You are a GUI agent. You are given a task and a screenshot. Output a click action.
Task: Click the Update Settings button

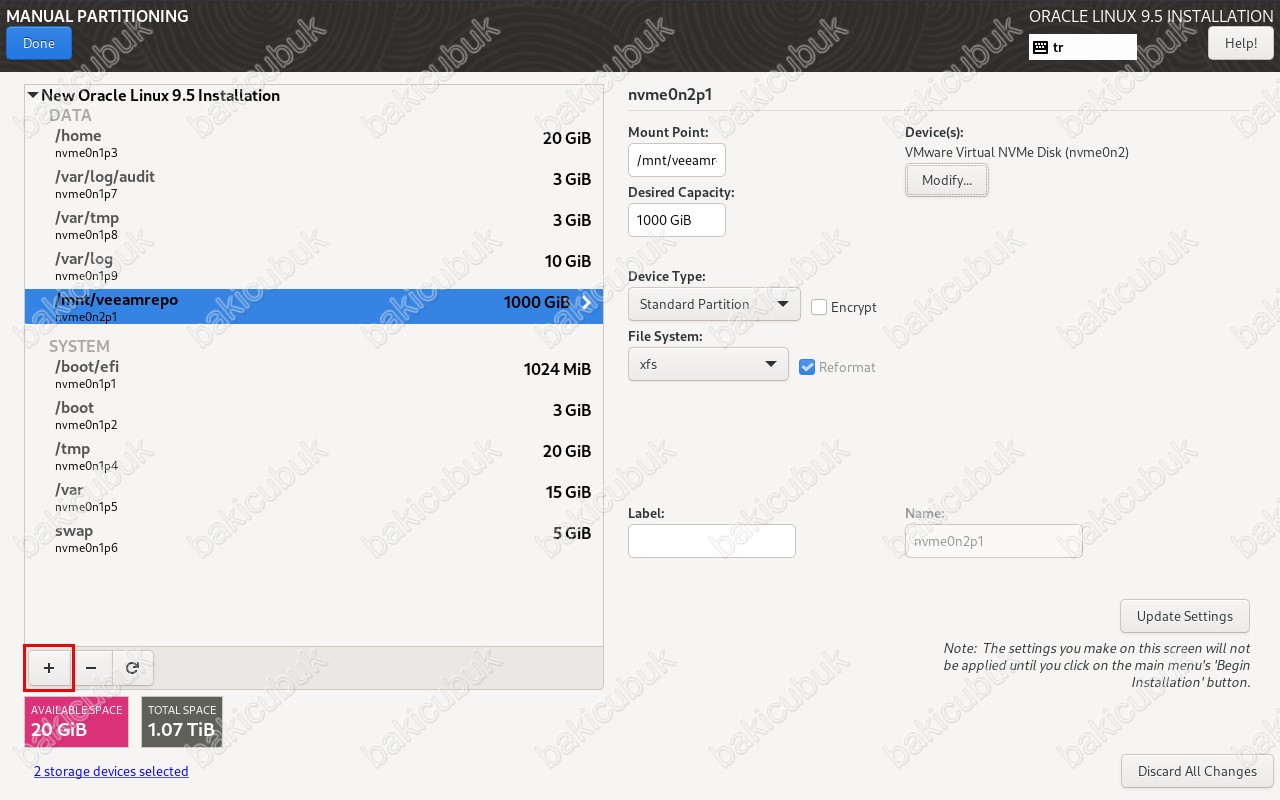tap(1185, 616)
